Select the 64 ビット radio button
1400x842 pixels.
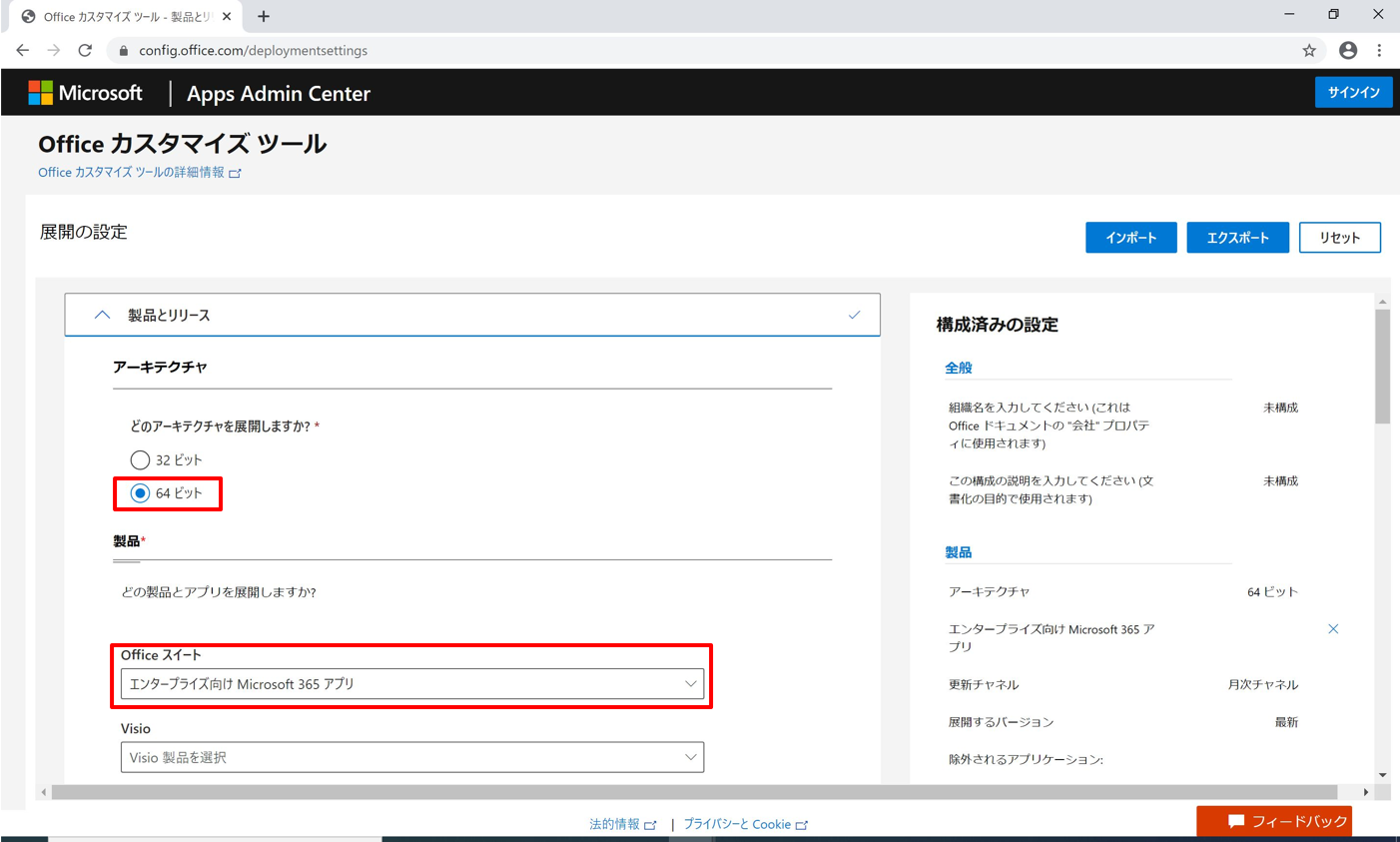pyautogui.click(x=140, y=493)
